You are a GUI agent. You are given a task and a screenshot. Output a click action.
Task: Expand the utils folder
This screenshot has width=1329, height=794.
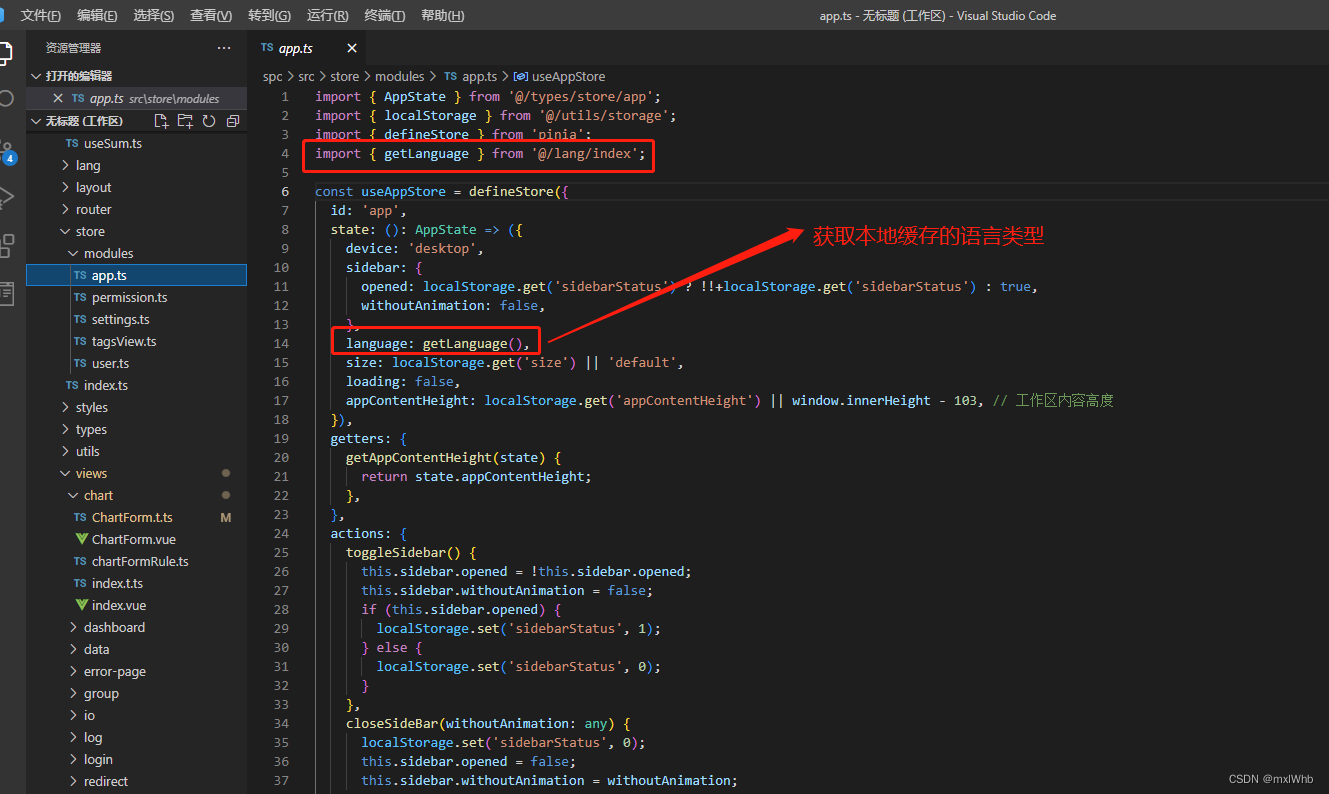point(136,451)
